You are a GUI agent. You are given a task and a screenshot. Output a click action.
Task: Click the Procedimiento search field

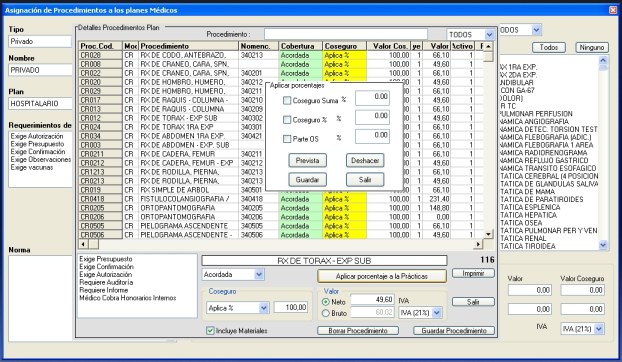pos(346,34)
